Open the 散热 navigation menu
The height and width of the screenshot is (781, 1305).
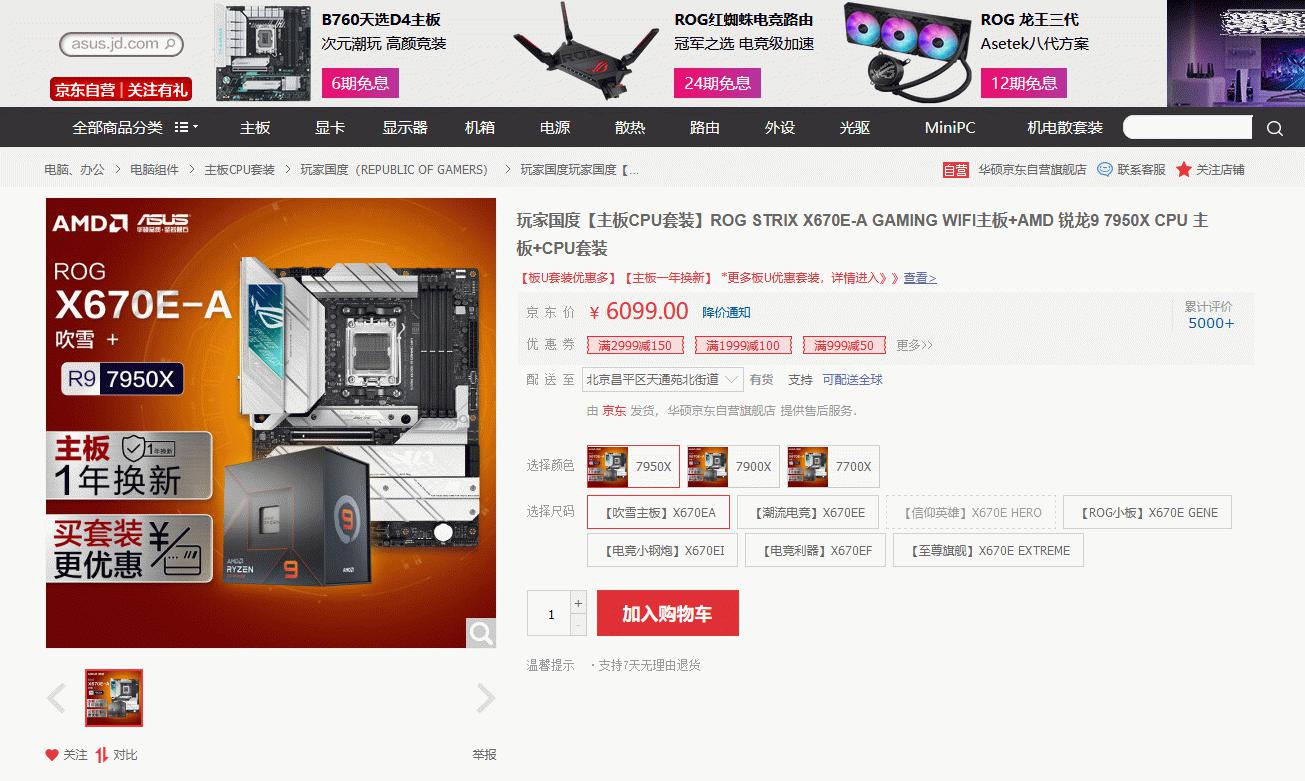(x=630, y=128)
